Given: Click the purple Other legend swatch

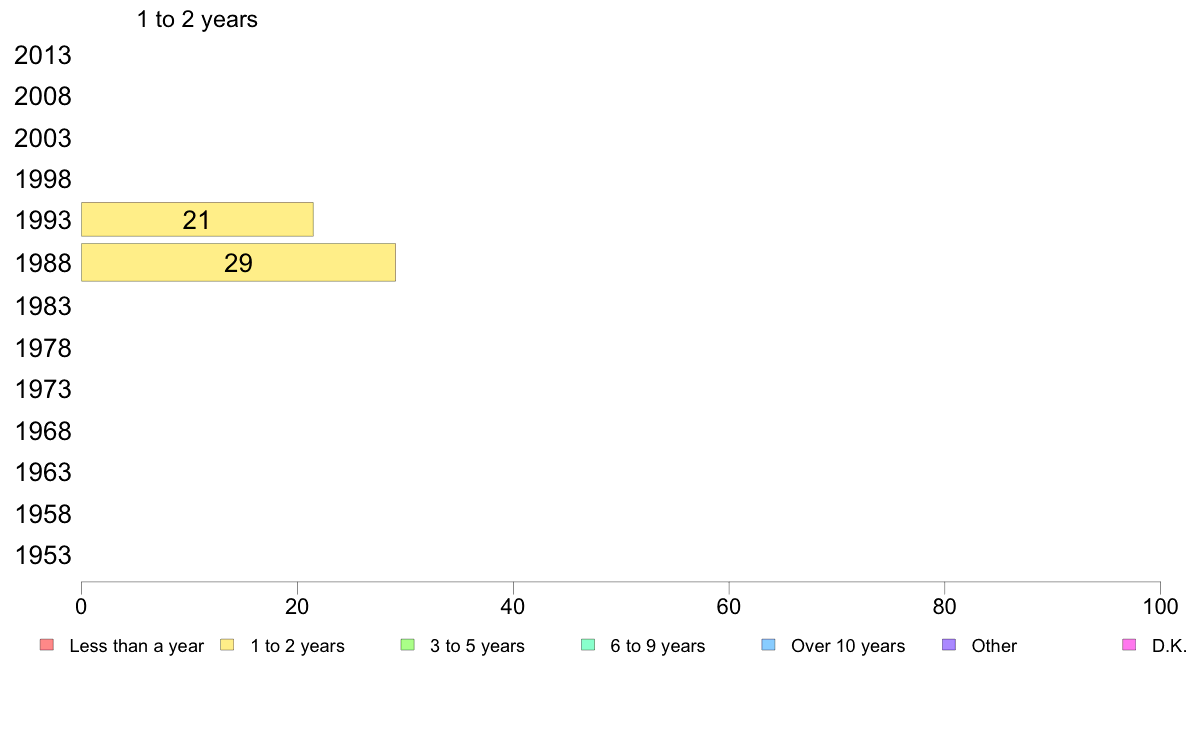Looking at the screenshot, I should [949, 645].
